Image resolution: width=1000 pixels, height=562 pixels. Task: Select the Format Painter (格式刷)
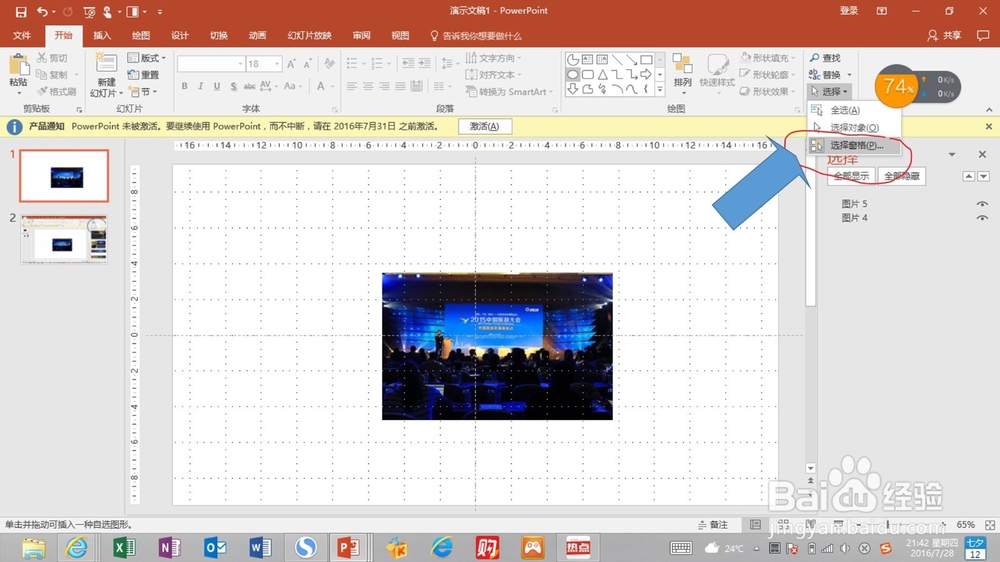(57, 91)
